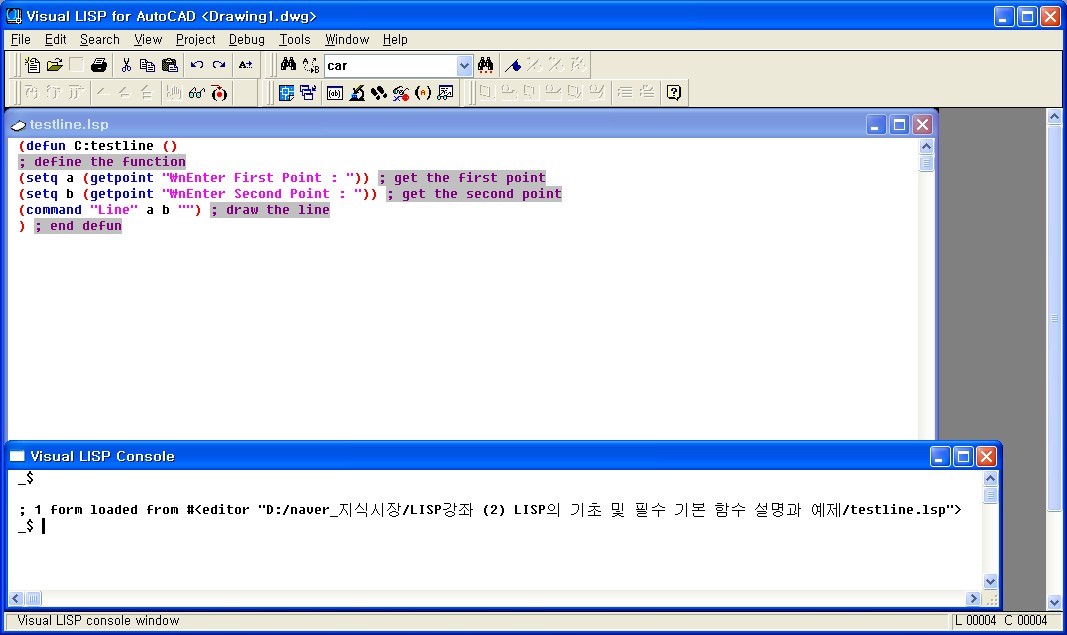The height and width of the screenshot is (635, 1067).
Task: Open Symbol Service icon
Action: tap(401, 93)
